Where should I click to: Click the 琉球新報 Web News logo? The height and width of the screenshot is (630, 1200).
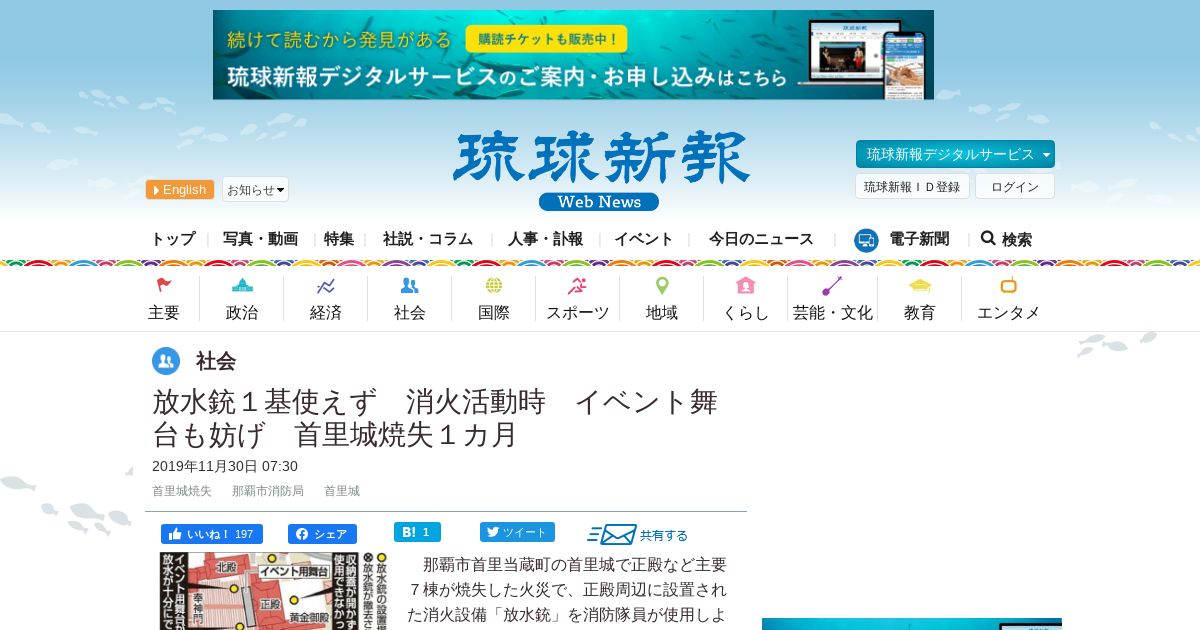600,171
